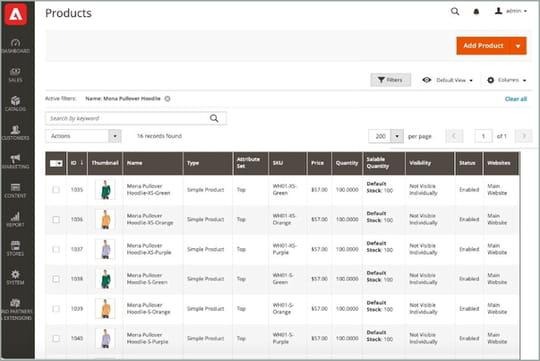Screen dimensions: 540x361
Task: Open the Catalog sidebar menu
Action: tap(15, 104)
